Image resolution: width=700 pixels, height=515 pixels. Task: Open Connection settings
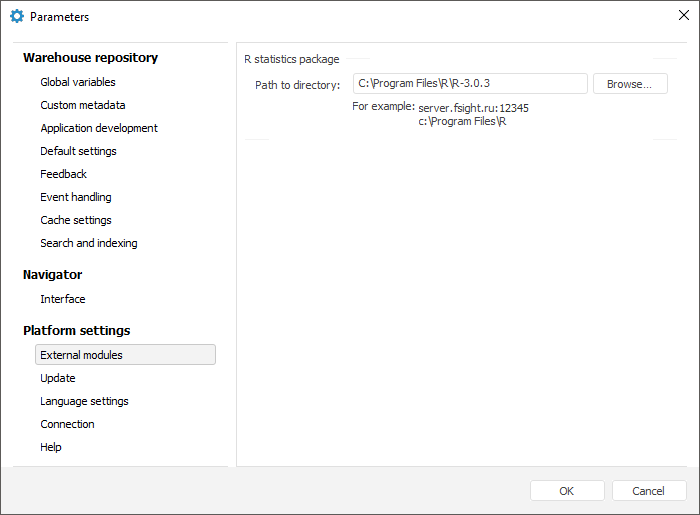(x=67, y=424)
